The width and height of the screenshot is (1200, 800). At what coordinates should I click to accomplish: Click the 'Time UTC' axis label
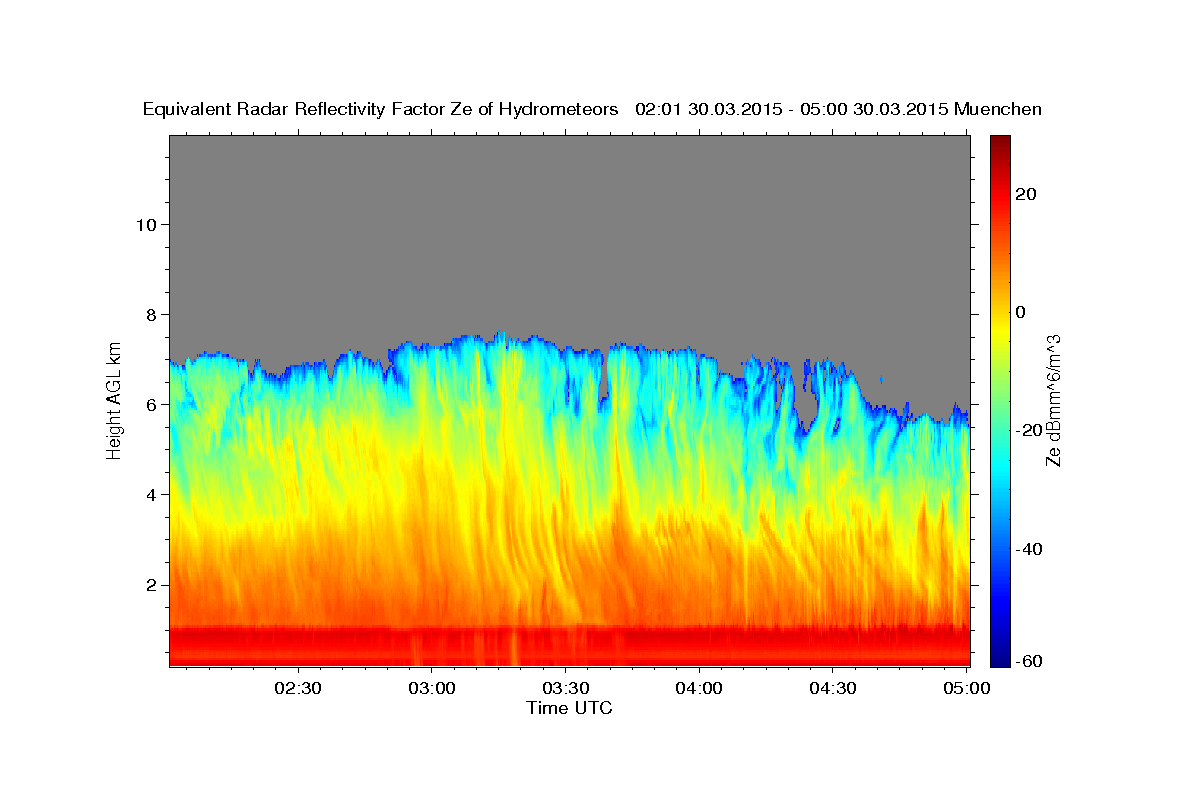[569, 708]
